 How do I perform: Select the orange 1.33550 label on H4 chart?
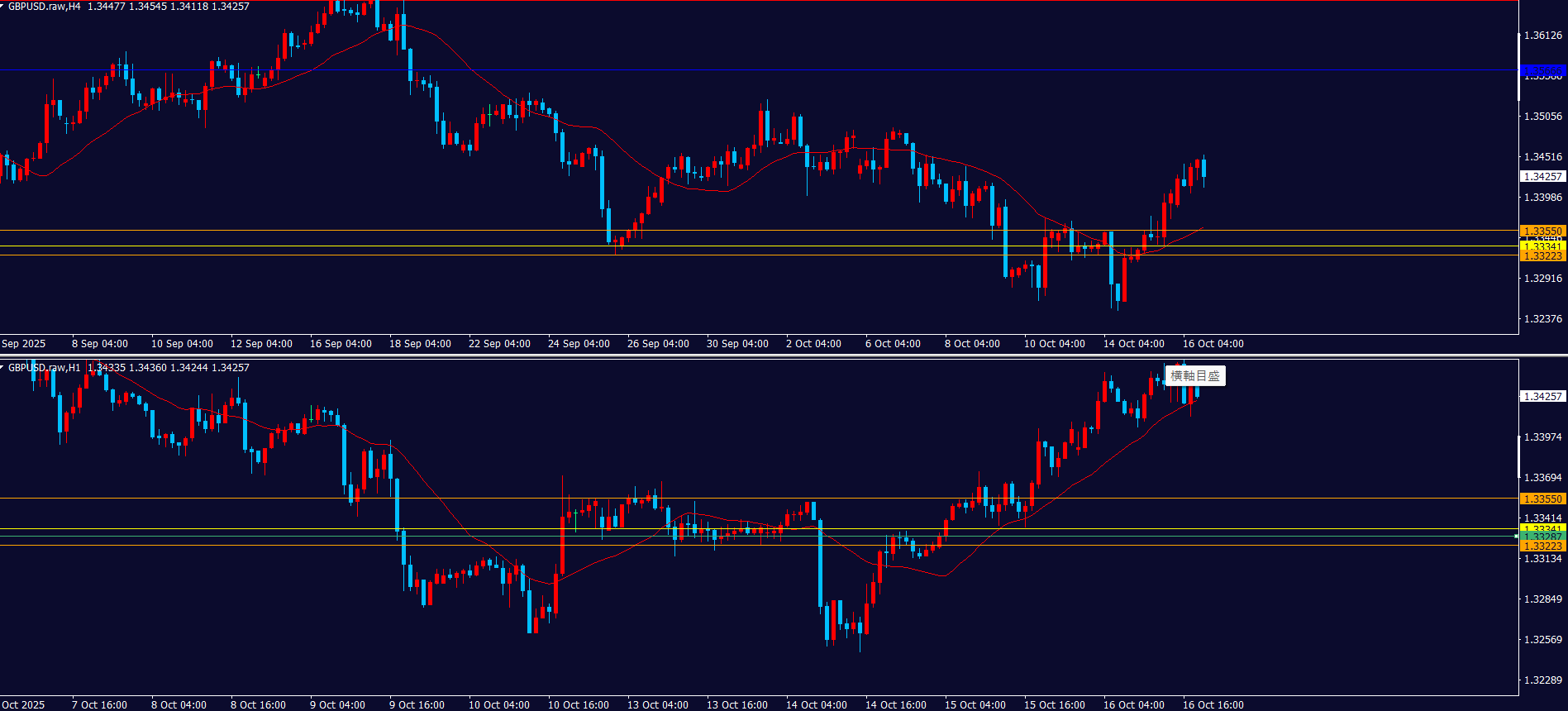coord(1542,231)
